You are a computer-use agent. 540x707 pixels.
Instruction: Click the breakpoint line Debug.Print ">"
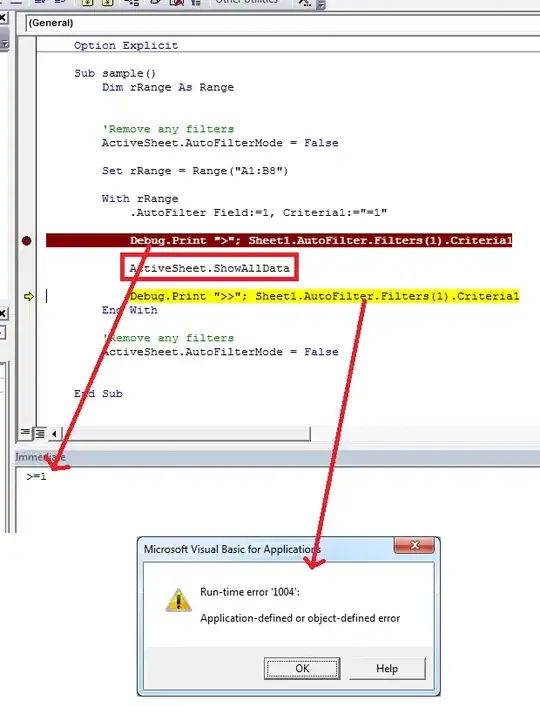279,240
